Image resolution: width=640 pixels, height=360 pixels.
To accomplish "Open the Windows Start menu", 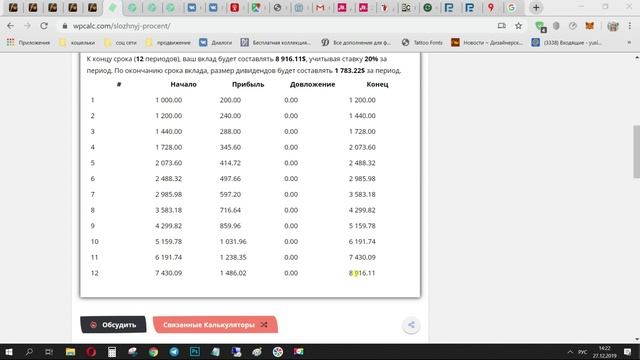I will point(9,352).
